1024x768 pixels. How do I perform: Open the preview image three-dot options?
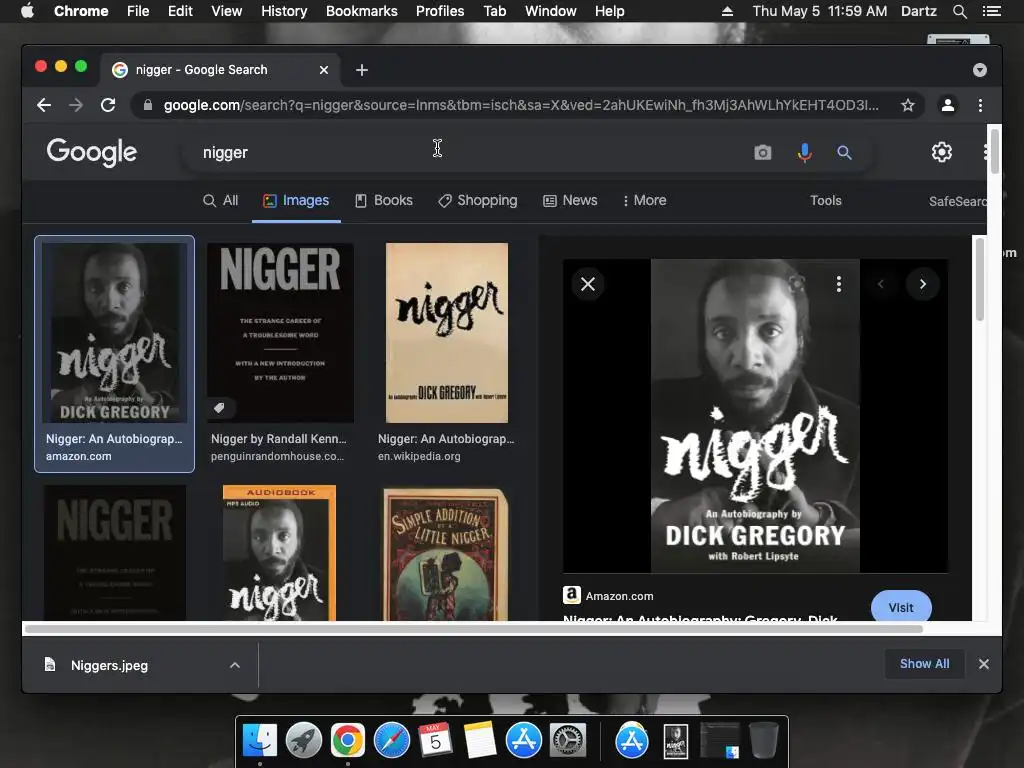pyautogui.click(x=839, y=284)
